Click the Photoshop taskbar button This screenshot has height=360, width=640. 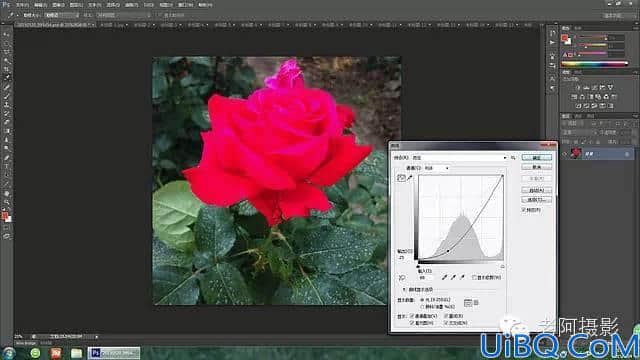tap(114, 353)
